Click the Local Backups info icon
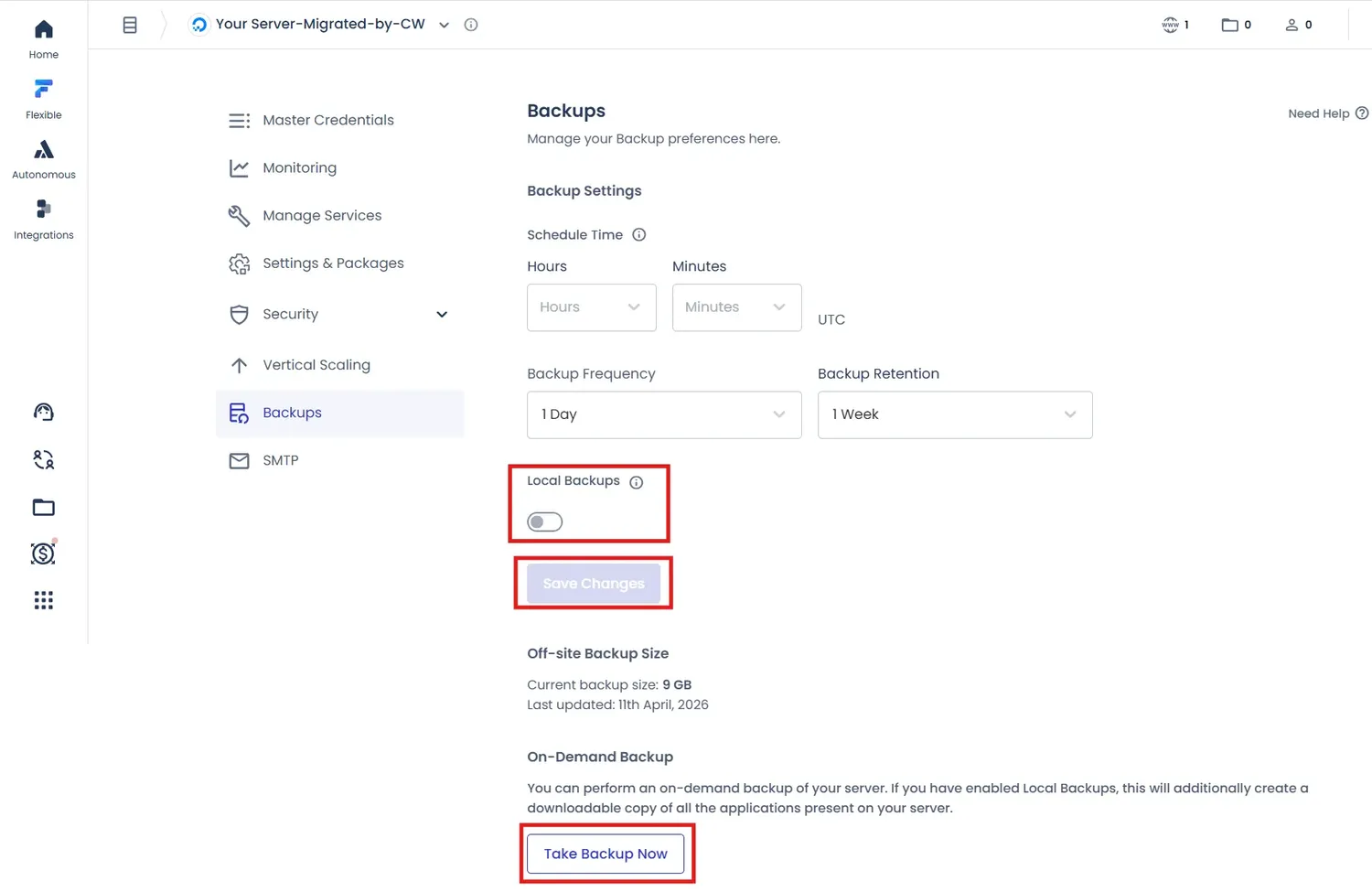The image size is (1372, 892). coord(637,482)
